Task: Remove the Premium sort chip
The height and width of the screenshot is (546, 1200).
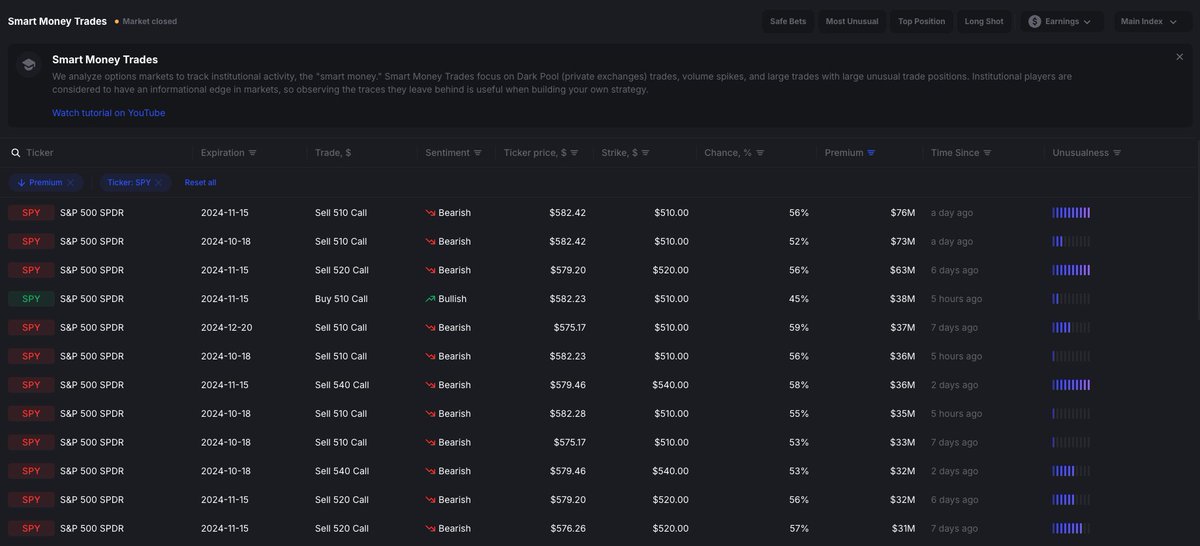Action: pyautogui.click(x=70, y=183)
